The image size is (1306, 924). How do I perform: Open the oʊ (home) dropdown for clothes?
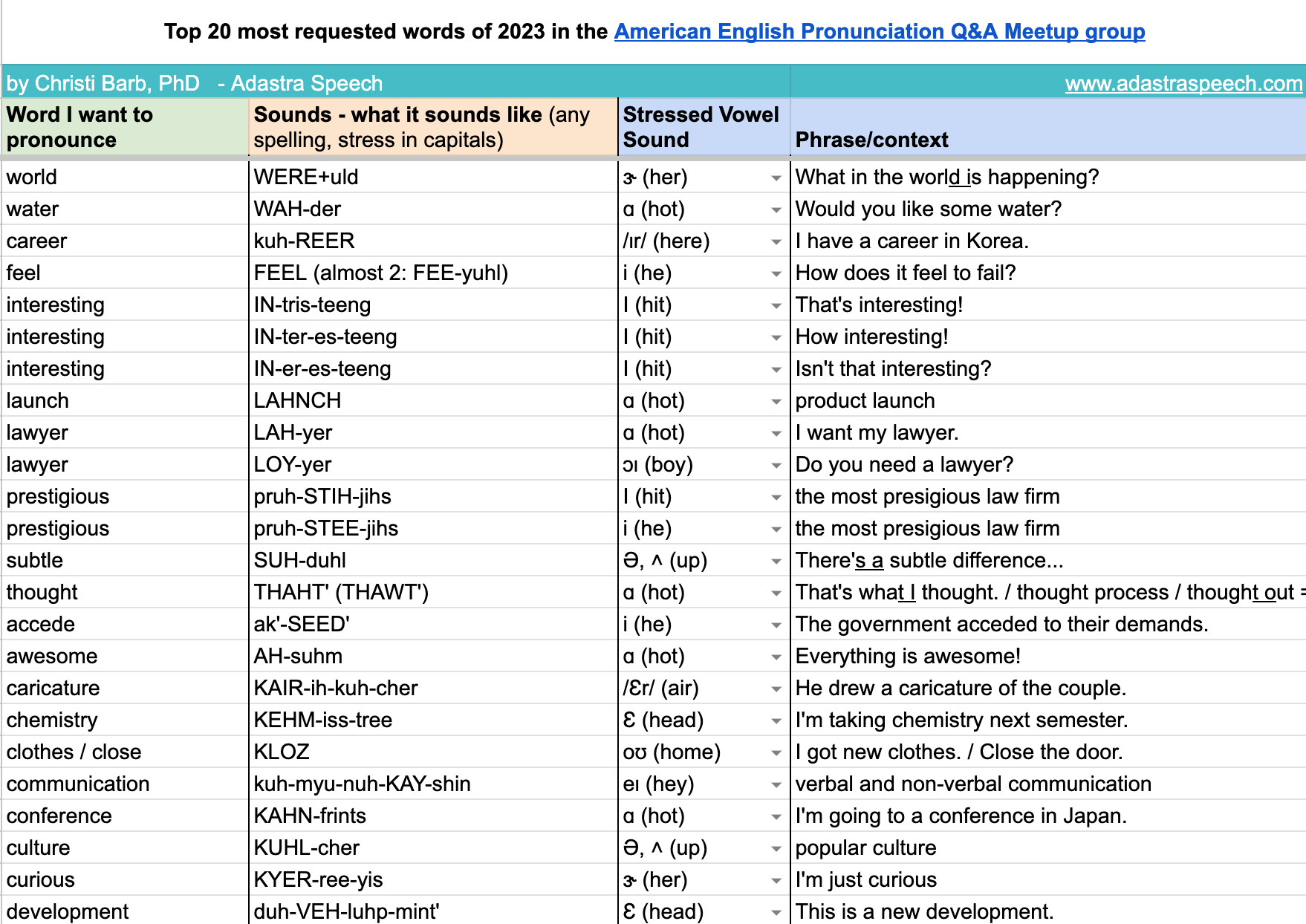(776, 753)
